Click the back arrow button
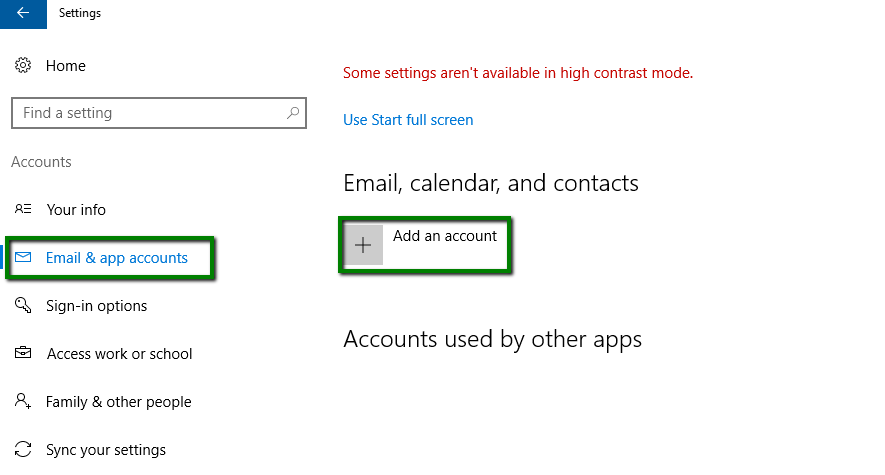Image resolution: width=885 pixels, height=475 pixels. (x=23, y=14)
